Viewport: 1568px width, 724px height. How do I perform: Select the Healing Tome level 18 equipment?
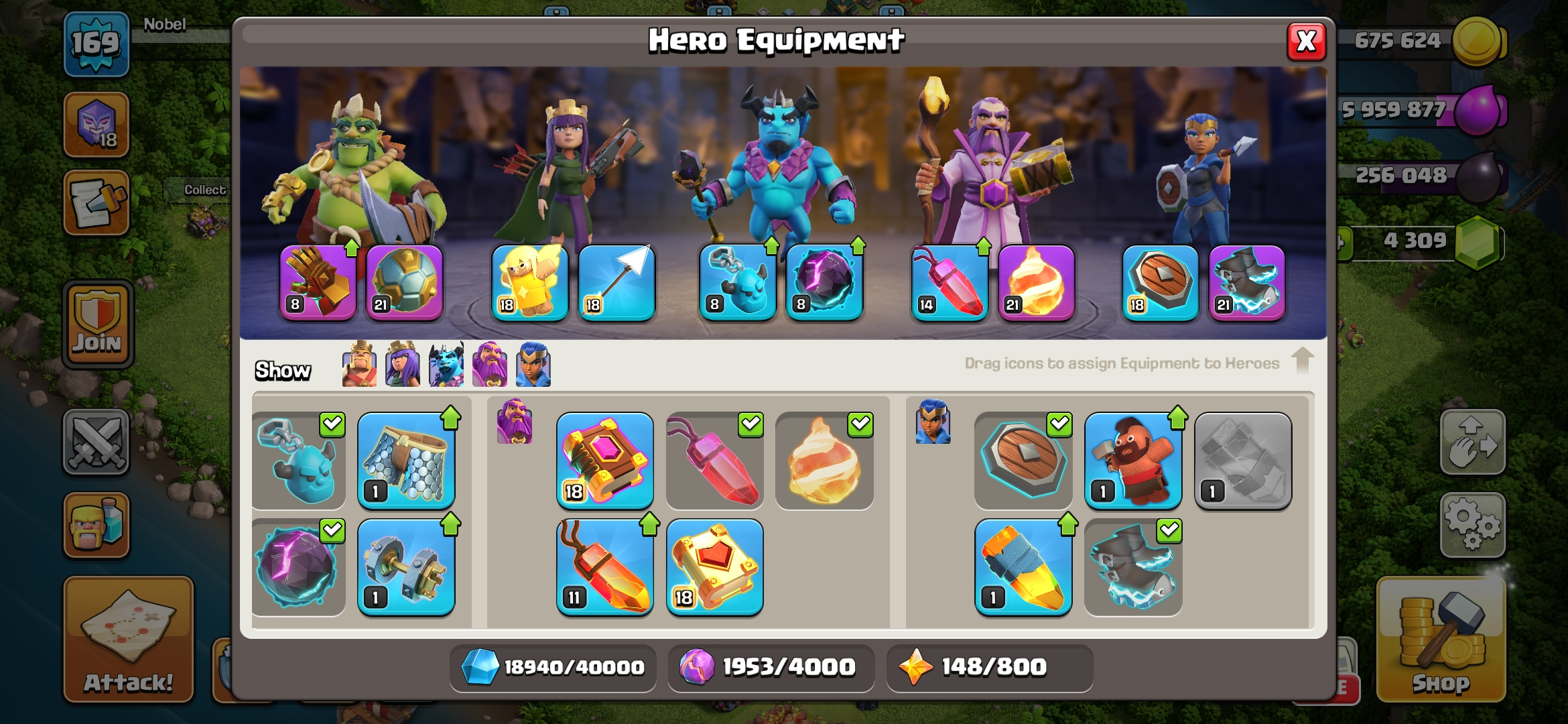tap(714, 567)
